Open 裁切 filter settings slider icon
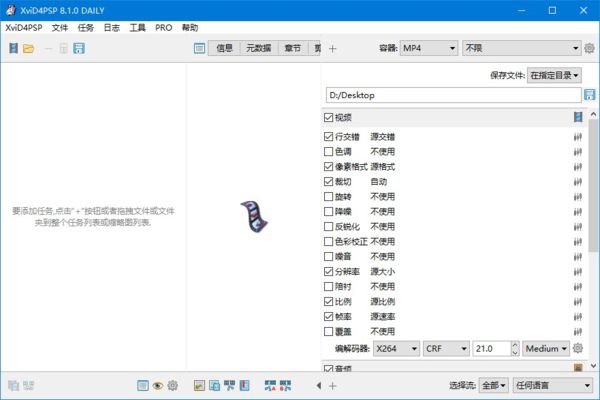The height and width of the screenshot is (400, 600). pos(578,182)
